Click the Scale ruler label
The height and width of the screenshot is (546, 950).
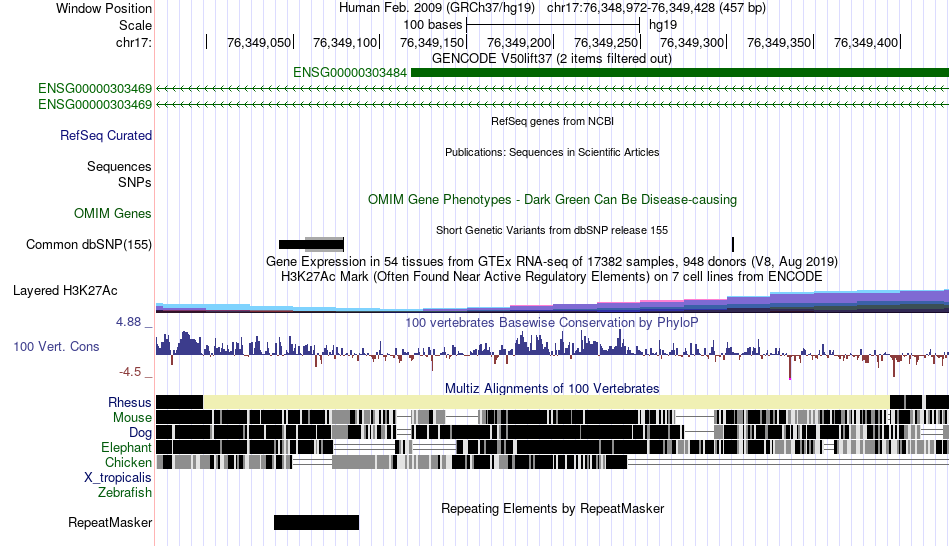pyautogui.click(x=136, y=25)
